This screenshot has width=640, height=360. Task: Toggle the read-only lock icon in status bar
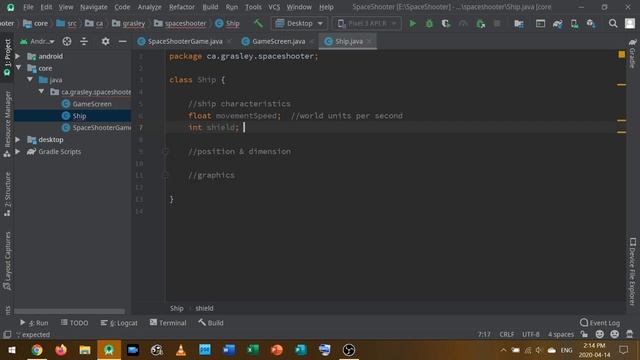584,334
